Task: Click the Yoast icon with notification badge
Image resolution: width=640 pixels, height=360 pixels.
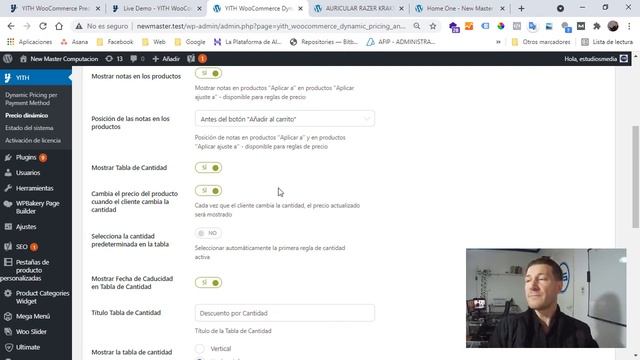Action: [x=197, y=59]
